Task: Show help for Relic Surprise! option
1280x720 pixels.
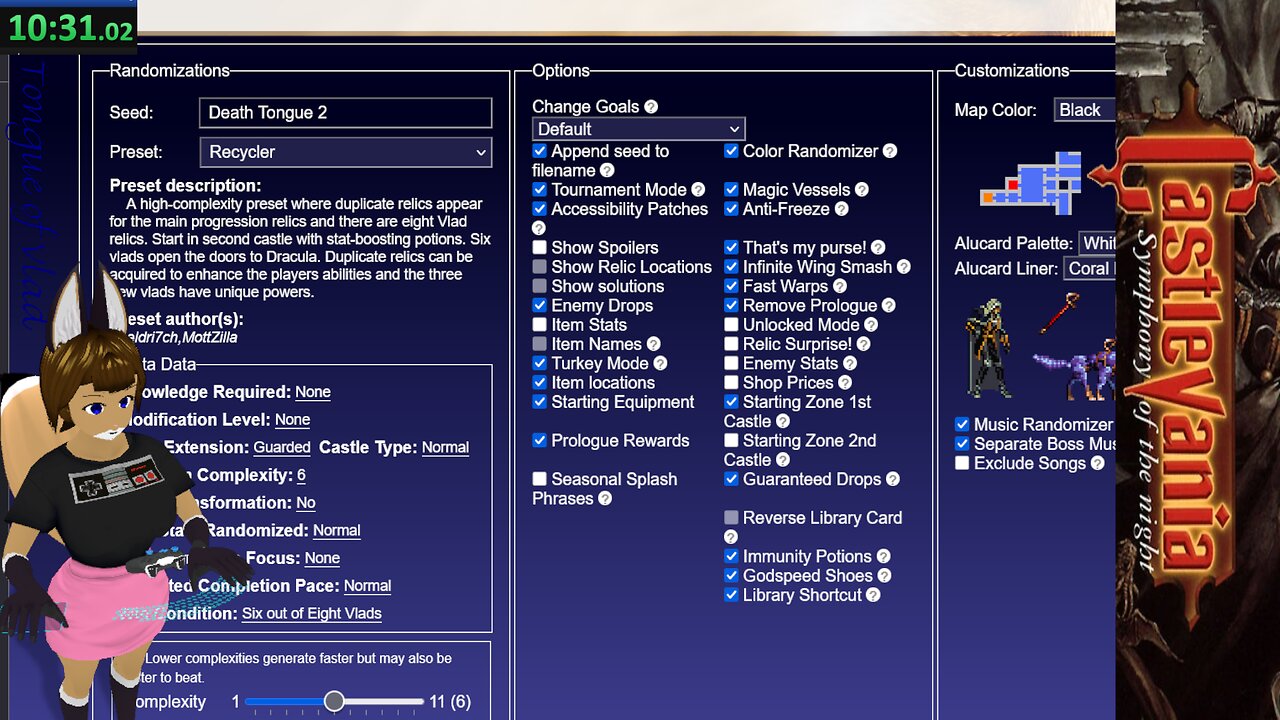Action: tap(864, 344)
